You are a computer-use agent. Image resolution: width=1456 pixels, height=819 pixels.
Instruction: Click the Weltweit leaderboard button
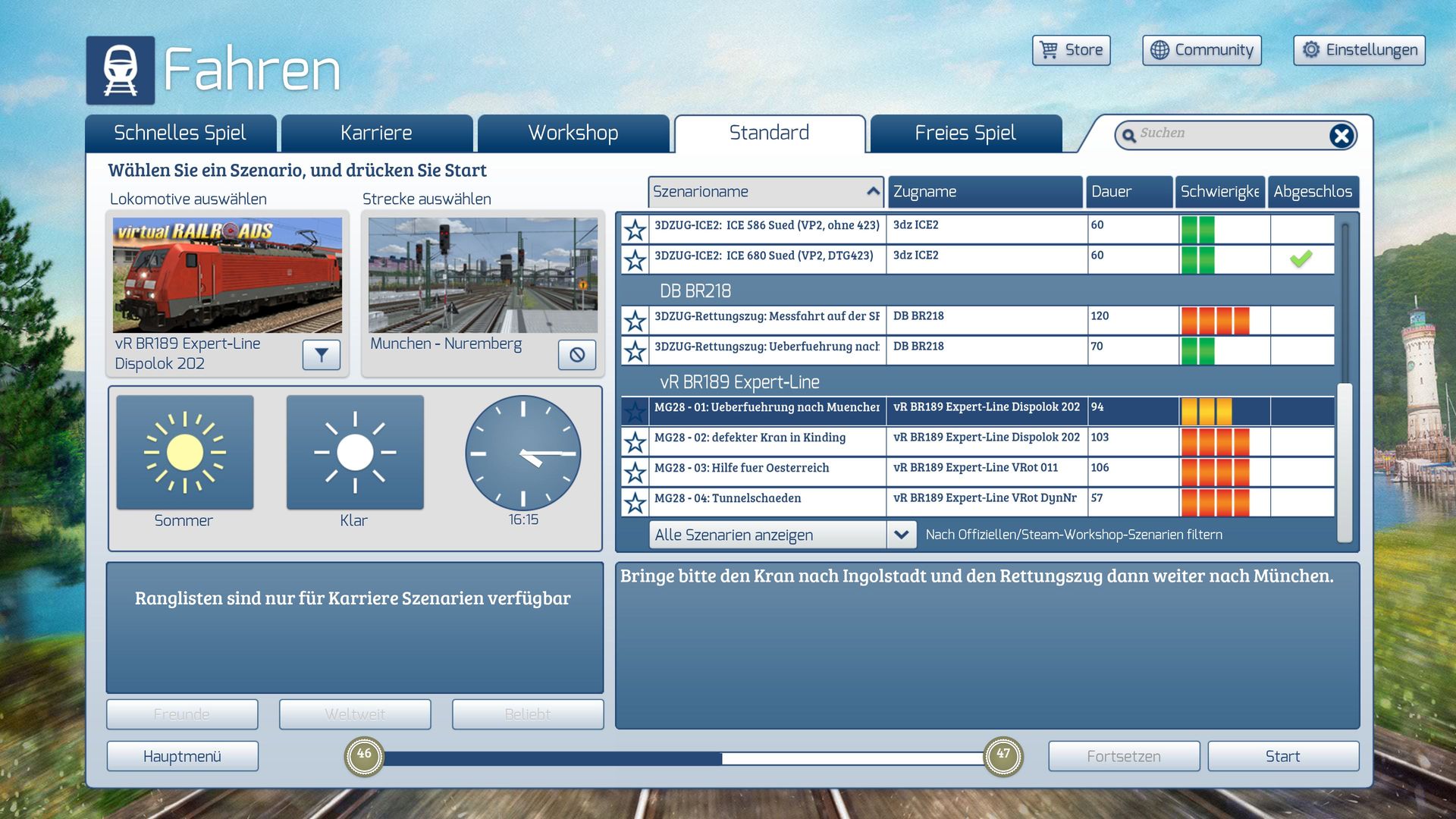[x=355, y=714]
